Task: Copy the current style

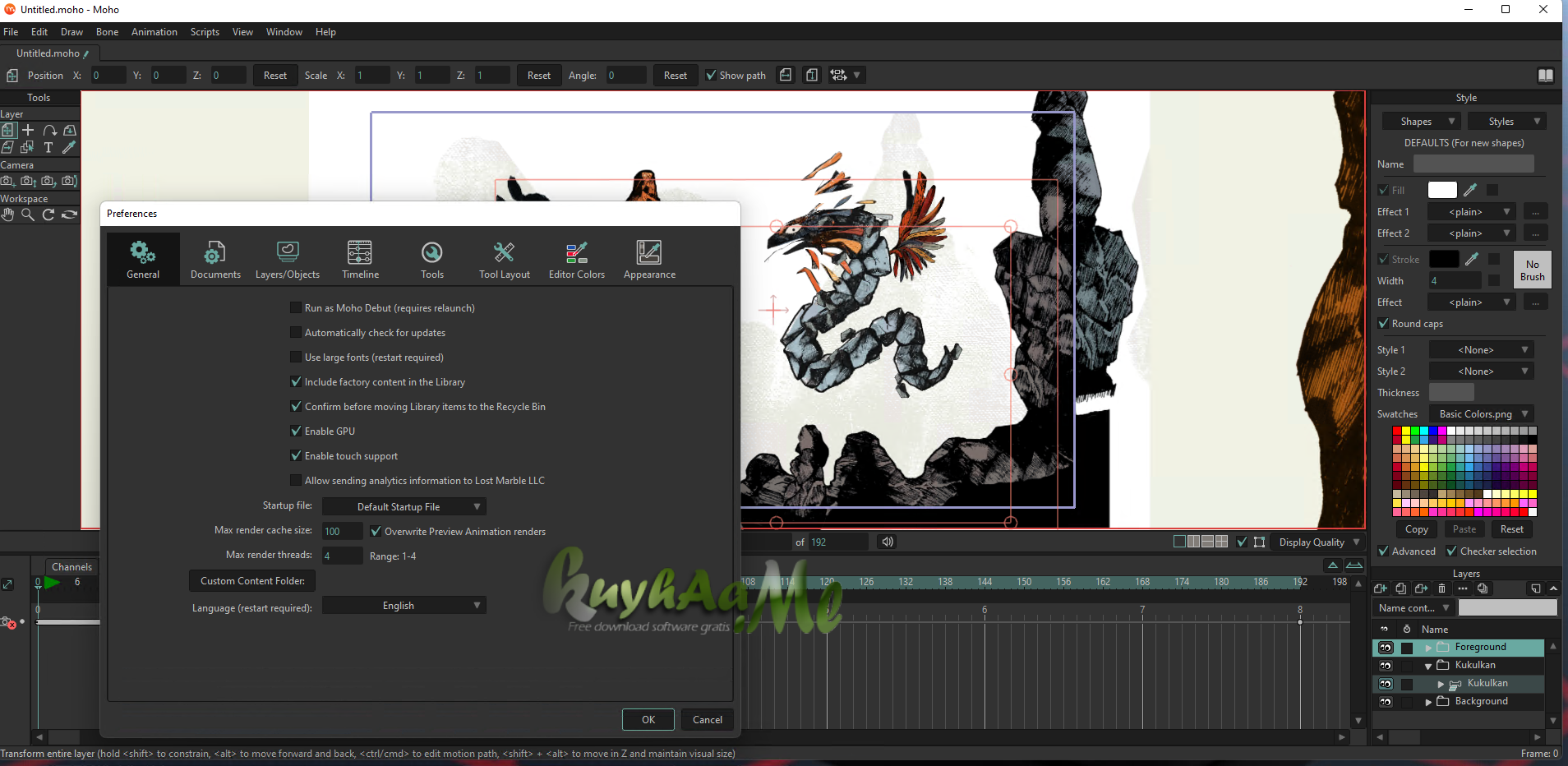Action: (1417, 529)
